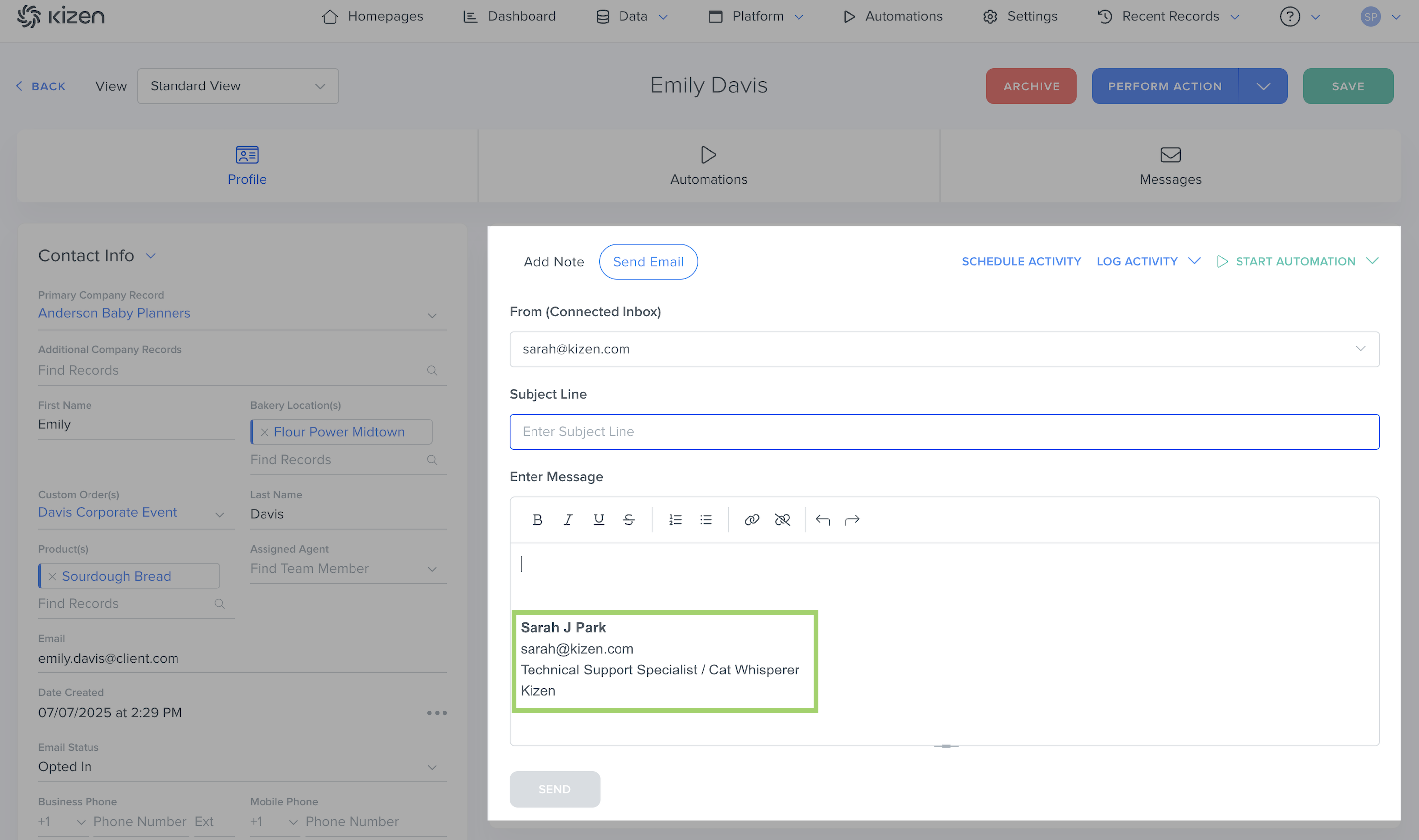Undo last edit in message editor
This screenshot has width=1419, height=840.
coord(823,519)
